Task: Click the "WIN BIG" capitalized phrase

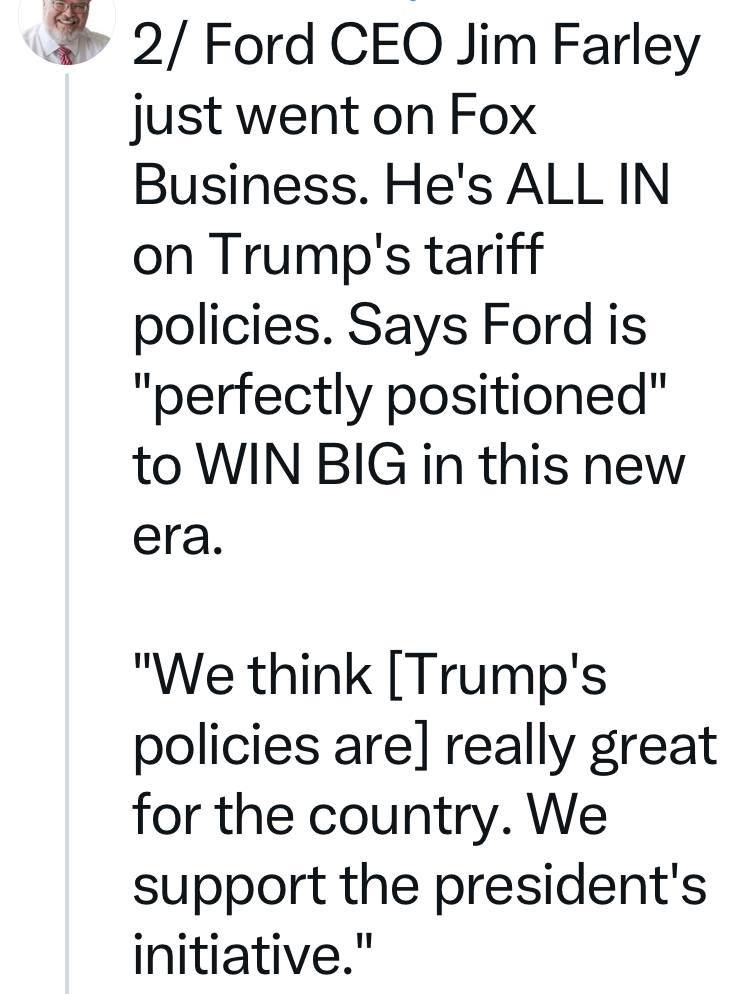Action: [302, 464]
